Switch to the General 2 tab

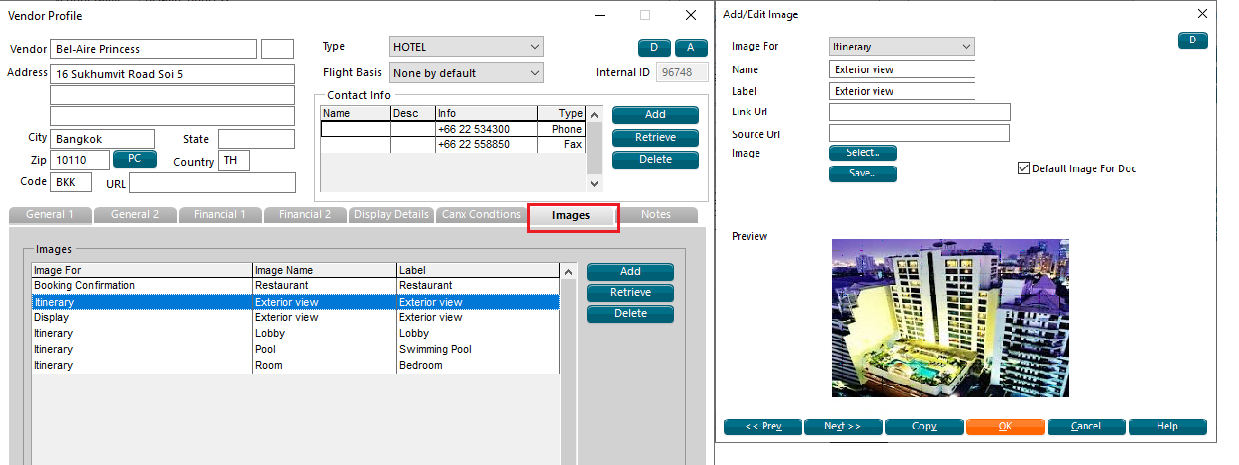(x=135, y=214)
